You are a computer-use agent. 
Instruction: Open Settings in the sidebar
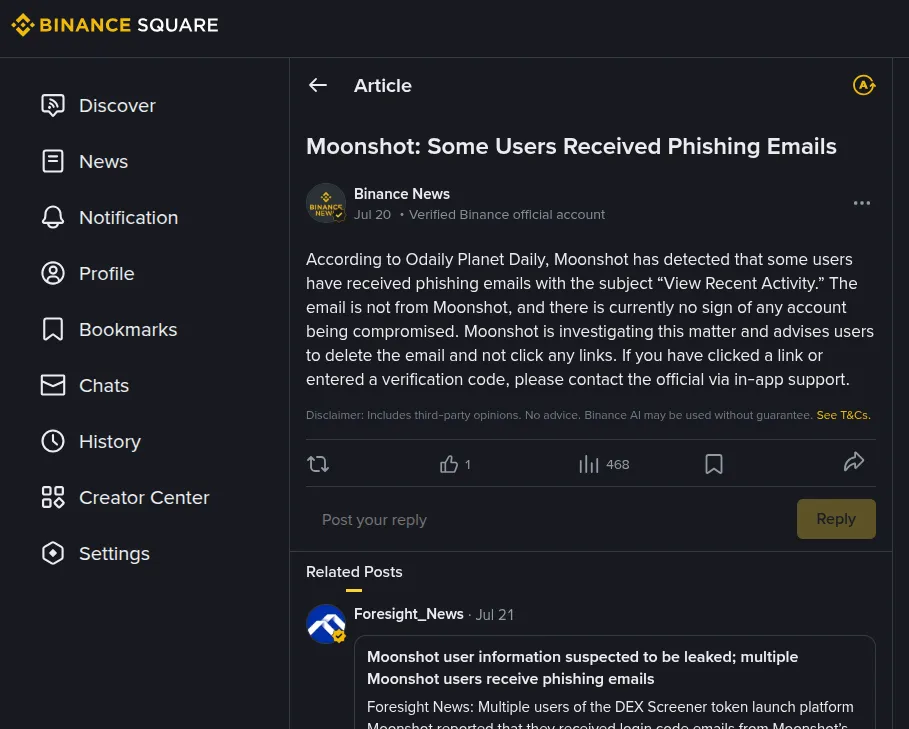[96, 553]
